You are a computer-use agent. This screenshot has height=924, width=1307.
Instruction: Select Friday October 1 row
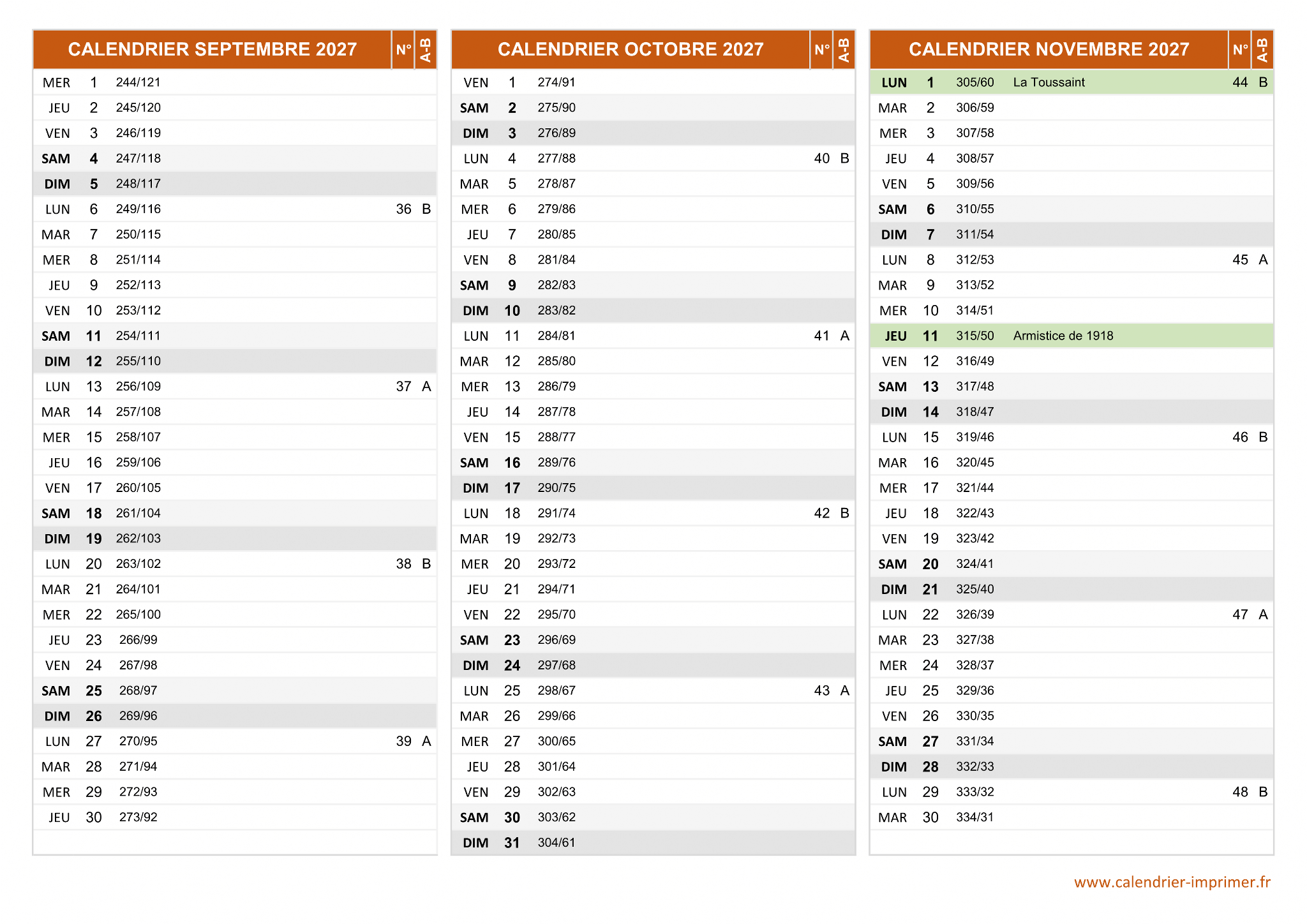(x=652, y=82)
